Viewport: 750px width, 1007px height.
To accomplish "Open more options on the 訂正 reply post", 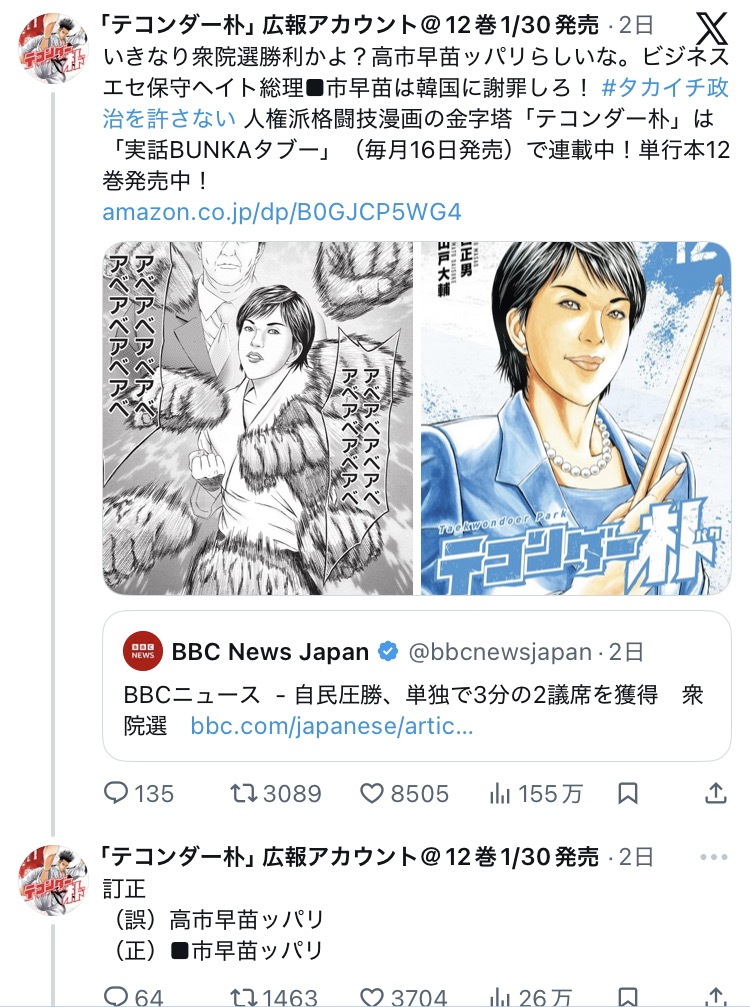I will click(x=714, y=857).
